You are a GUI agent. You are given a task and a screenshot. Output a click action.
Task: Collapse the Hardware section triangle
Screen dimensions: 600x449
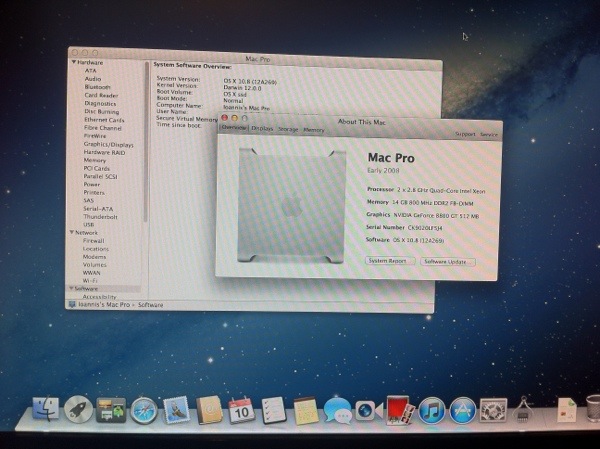73,62
